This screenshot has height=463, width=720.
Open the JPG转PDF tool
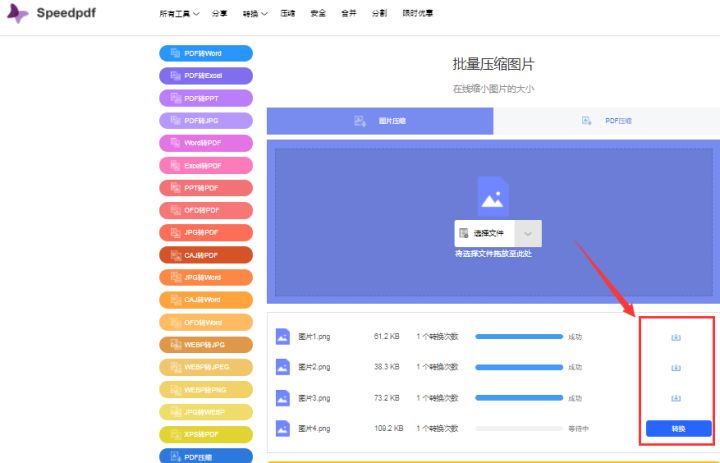click(206, 232)
